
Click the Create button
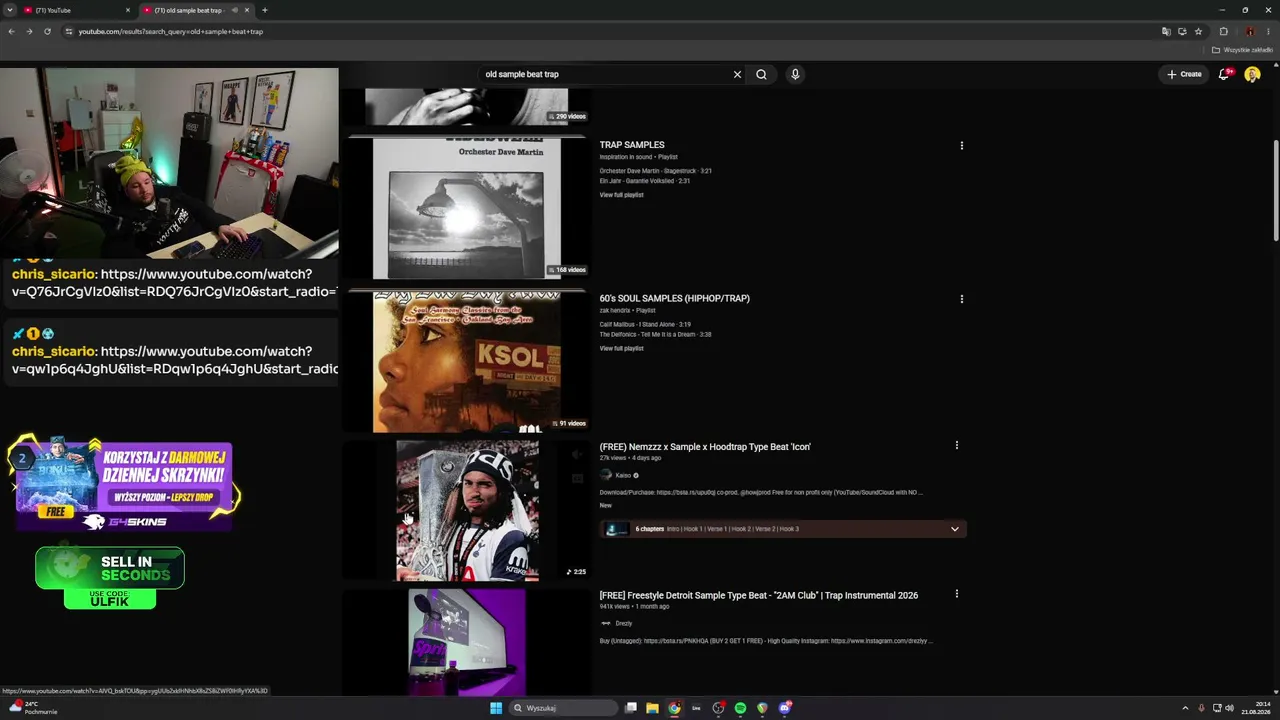click(x=1184, y=74)
